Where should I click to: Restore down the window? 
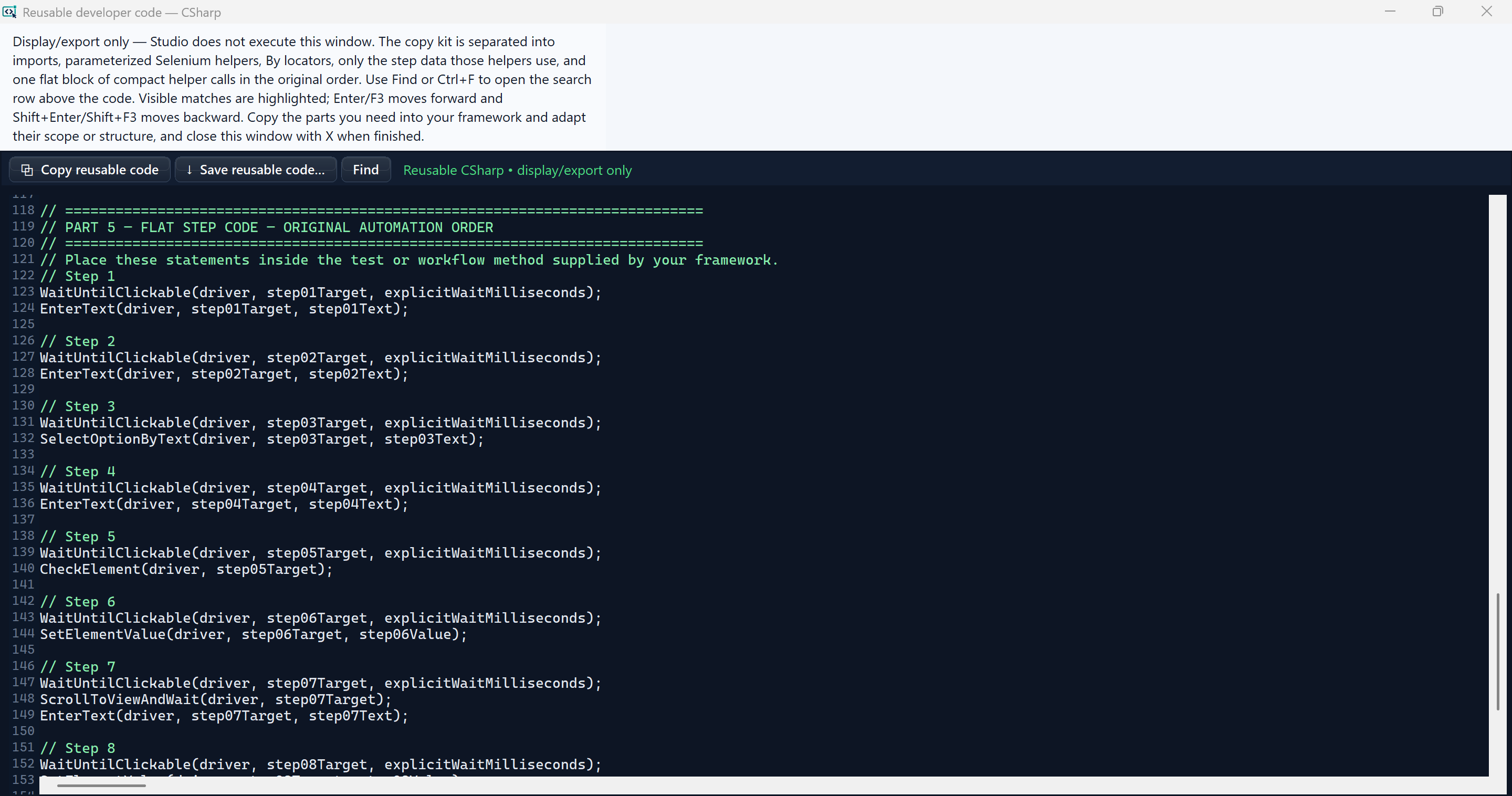pos(1437,12)
